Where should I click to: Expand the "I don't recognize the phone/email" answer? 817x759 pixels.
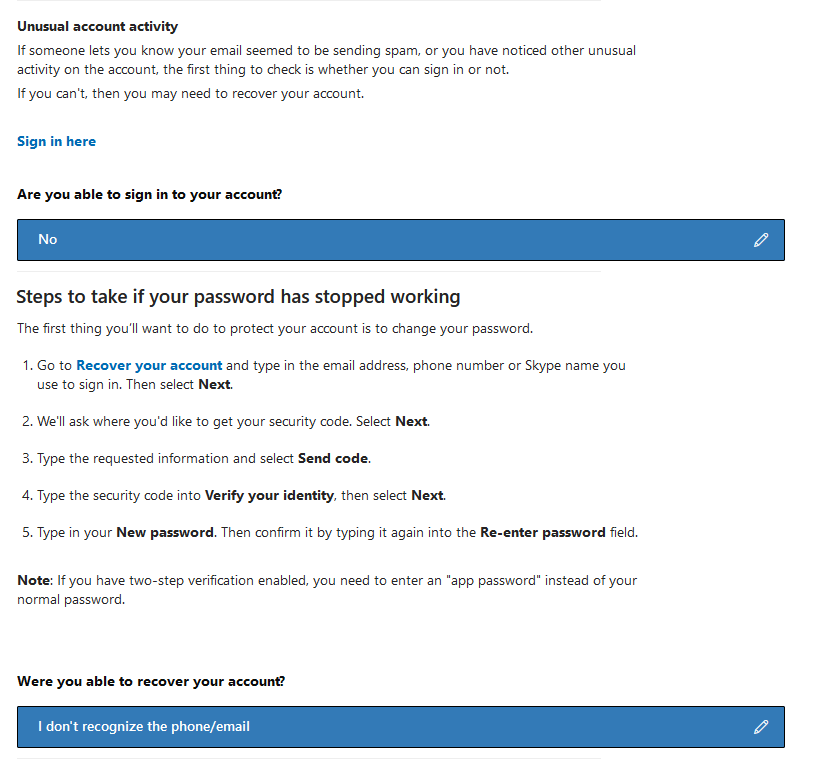click(x=400, y=727)
